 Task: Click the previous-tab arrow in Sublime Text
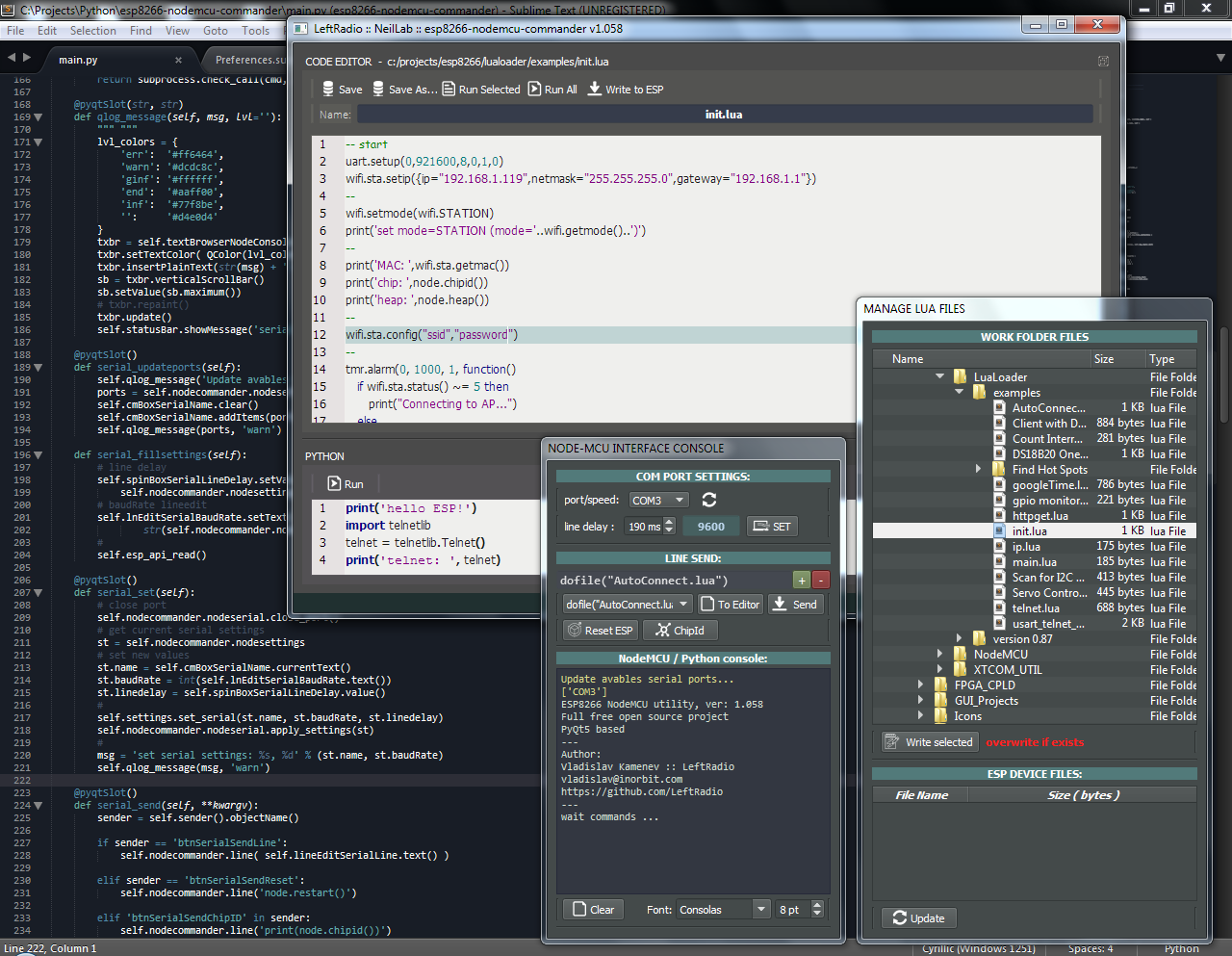coord(12,58)
